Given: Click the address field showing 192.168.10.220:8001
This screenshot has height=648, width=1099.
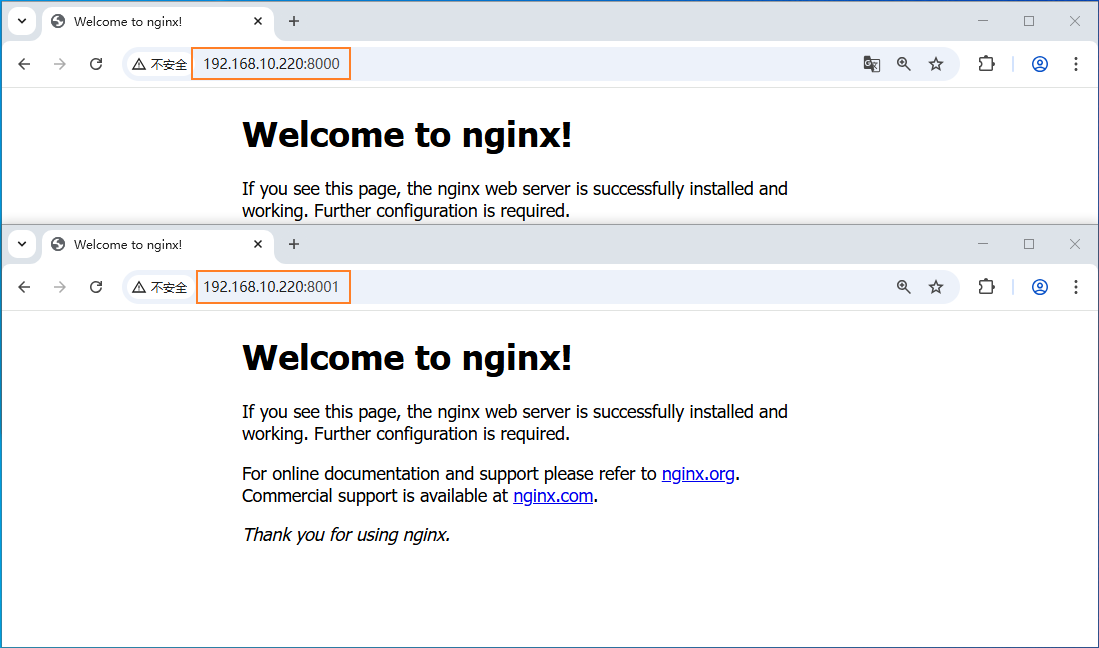Looking at the screenshot, I should (273, 287).
